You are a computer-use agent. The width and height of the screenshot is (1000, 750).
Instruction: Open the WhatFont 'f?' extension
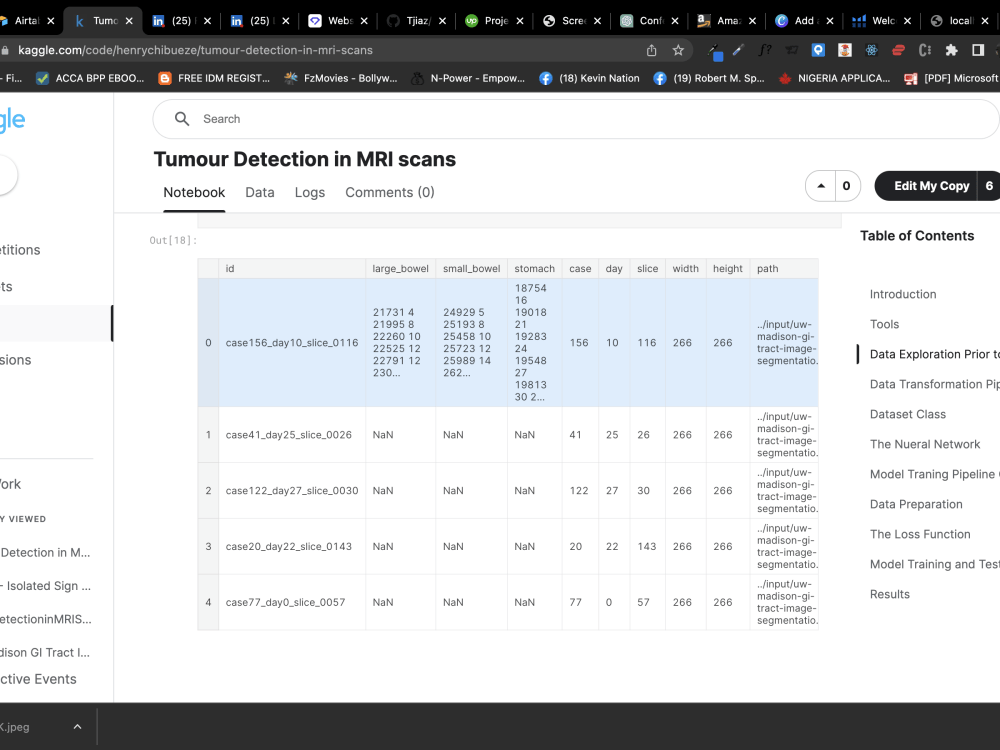765,50
